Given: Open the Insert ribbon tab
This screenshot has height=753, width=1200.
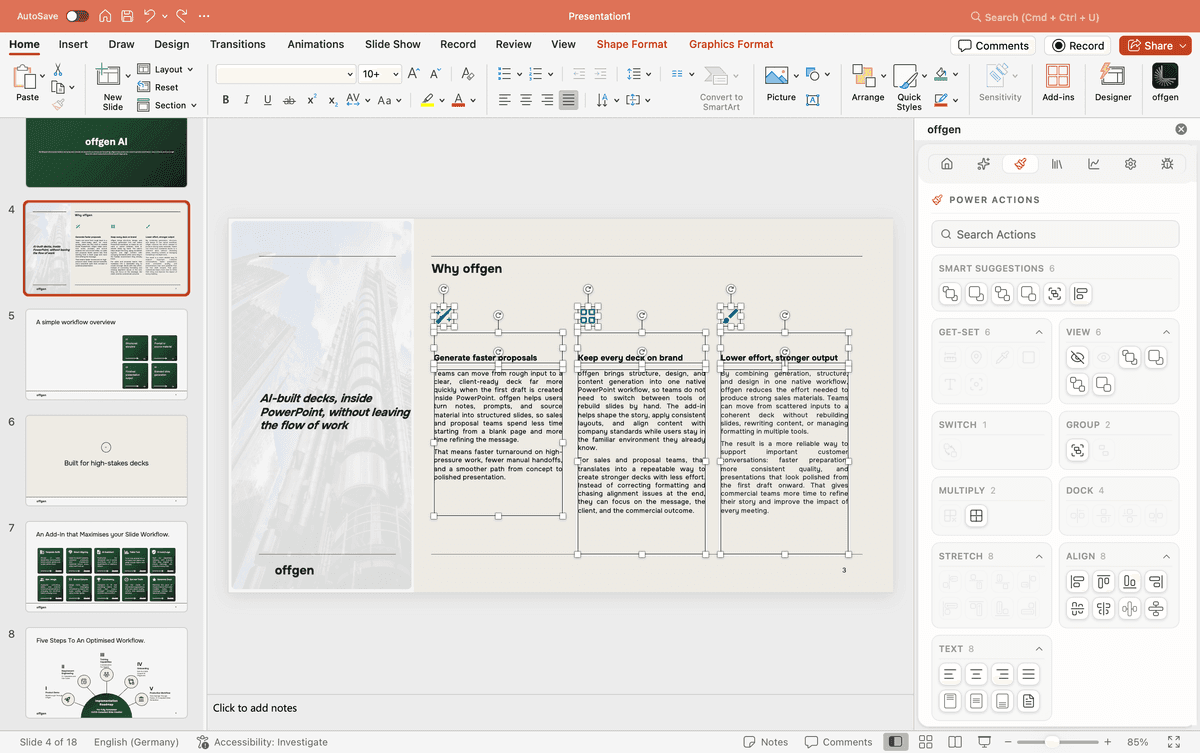Looking at the screenshot, I should tap(73, 44).
